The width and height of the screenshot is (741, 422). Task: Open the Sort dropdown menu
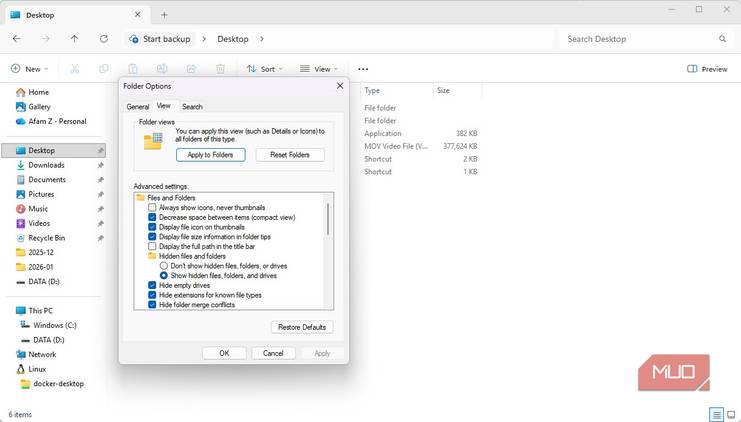coord(264,69)
